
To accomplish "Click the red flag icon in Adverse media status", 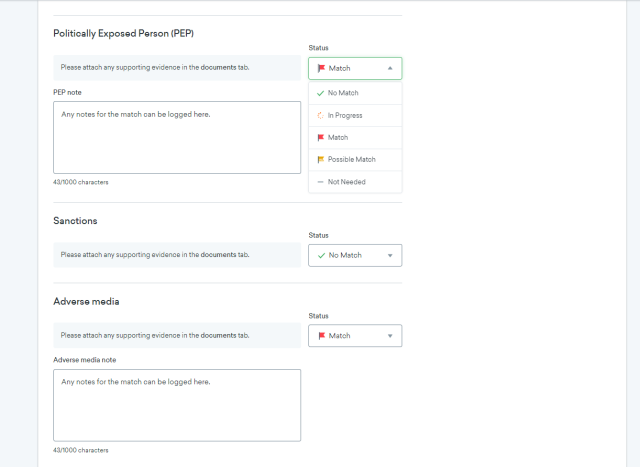I will point(321,335).
